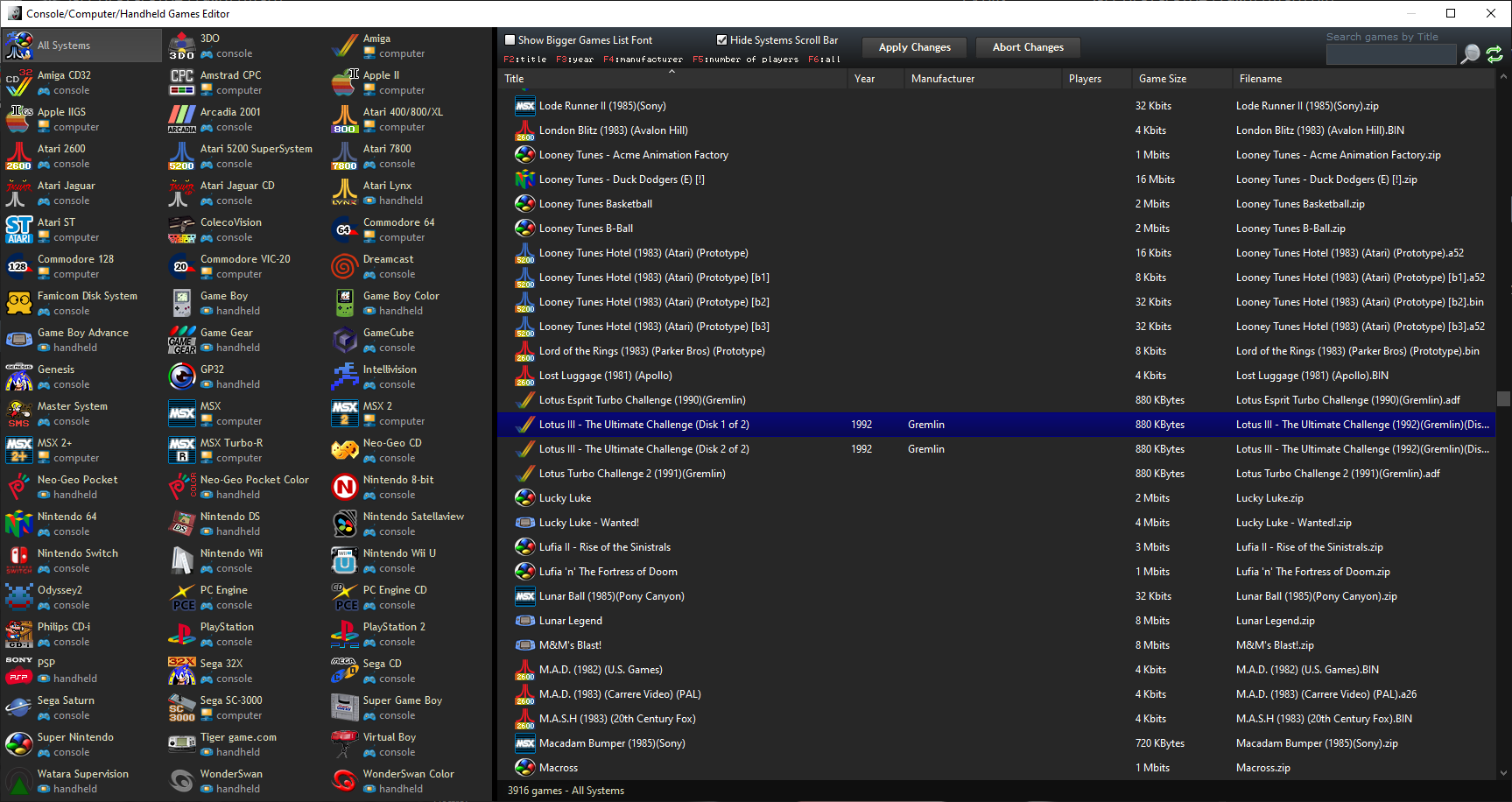
Task: Select the Atari 2600 system icon
Action: [x=19, y=156]
